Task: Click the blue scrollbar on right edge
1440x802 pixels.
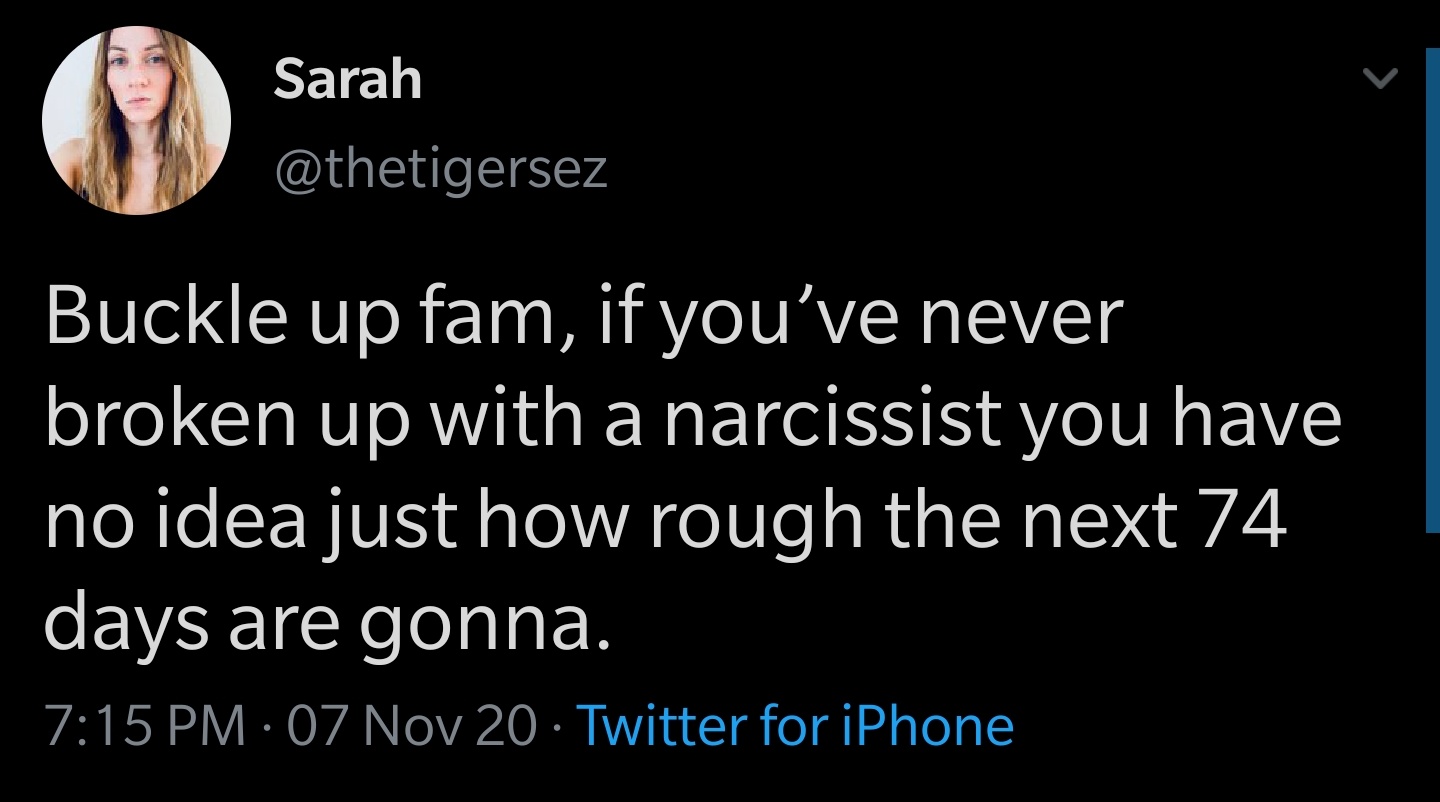Action: tap(1431, 290)
